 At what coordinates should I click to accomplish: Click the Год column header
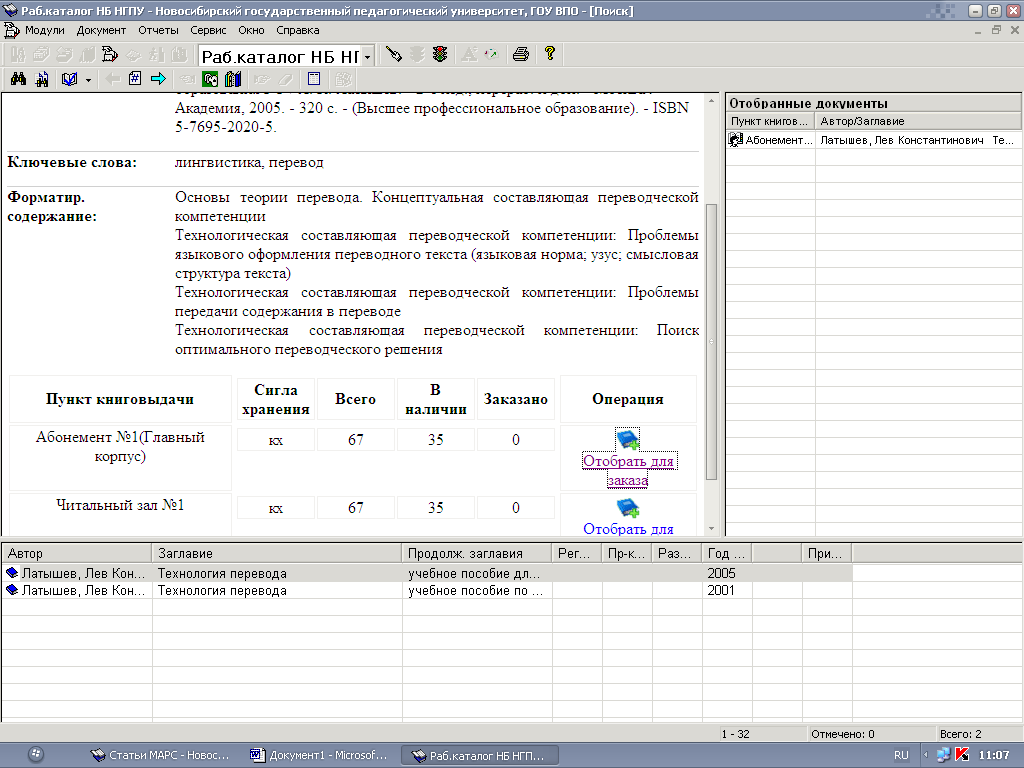click(726, 553)
